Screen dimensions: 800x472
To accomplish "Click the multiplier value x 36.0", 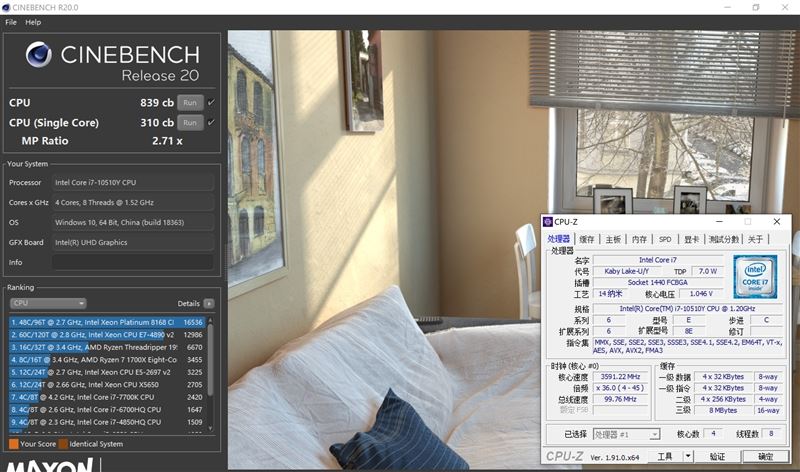I will pos(620,388).
